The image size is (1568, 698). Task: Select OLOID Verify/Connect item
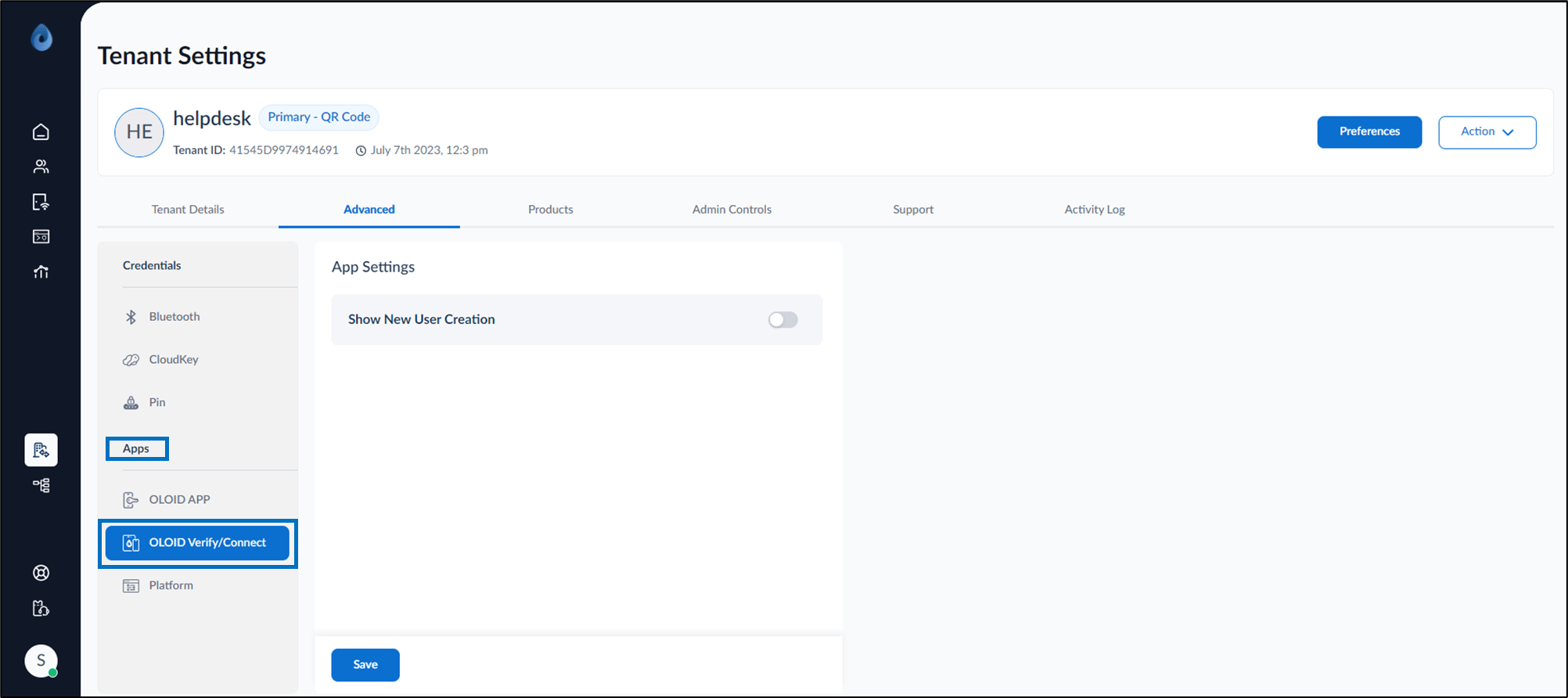click(198, 543)
